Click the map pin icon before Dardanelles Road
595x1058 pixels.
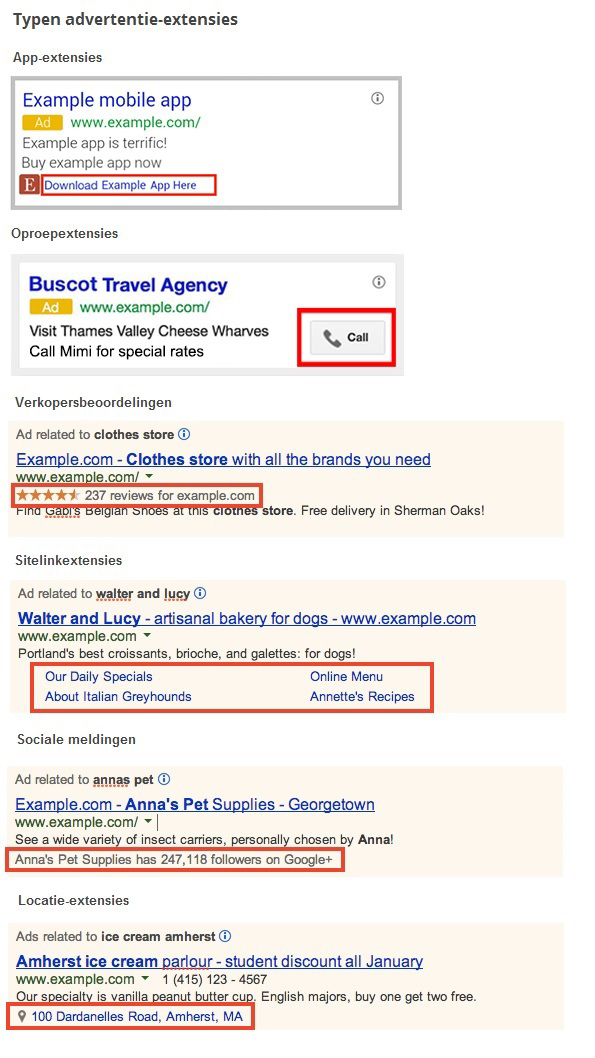pos(22,1016)
